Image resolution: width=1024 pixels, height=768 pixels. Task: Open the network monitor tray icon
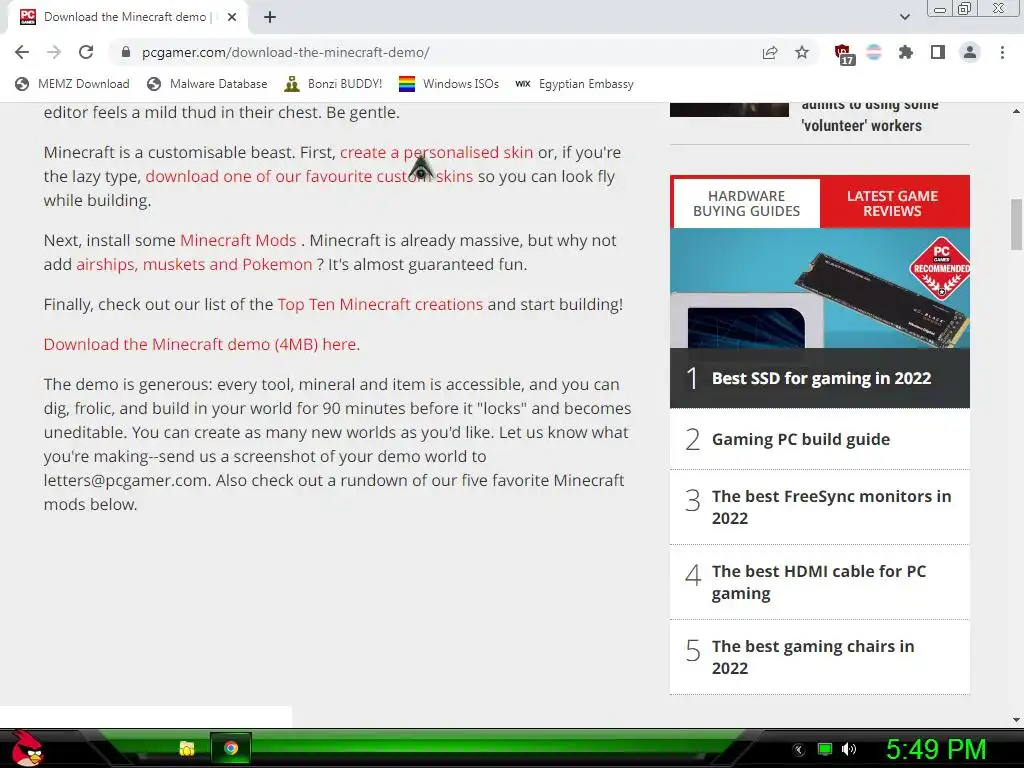coord(825,749)
